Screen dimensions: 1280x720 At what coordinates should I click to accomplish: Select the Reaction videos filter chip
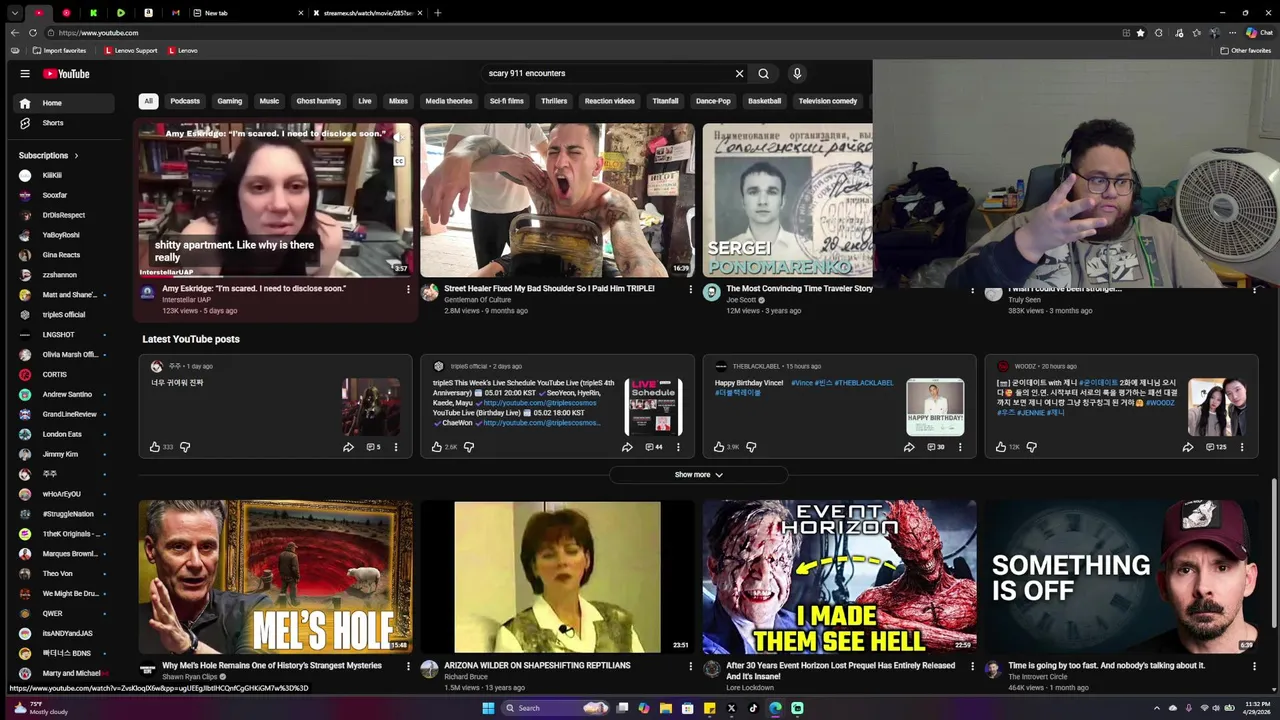[610, 101]
